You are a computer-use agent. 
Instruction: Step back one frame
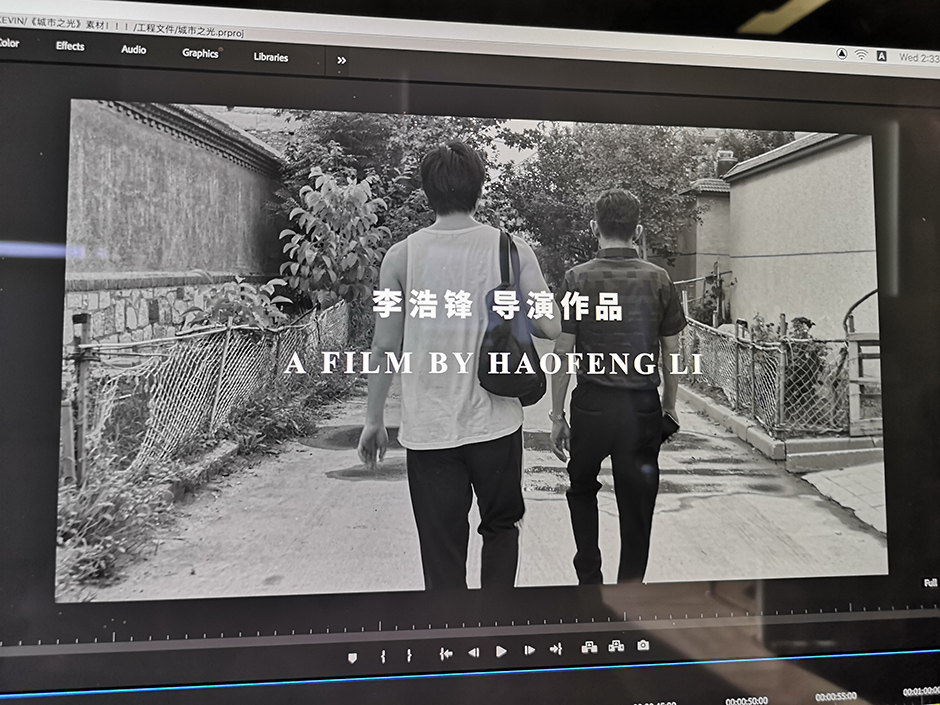click(x=474, y=652)
